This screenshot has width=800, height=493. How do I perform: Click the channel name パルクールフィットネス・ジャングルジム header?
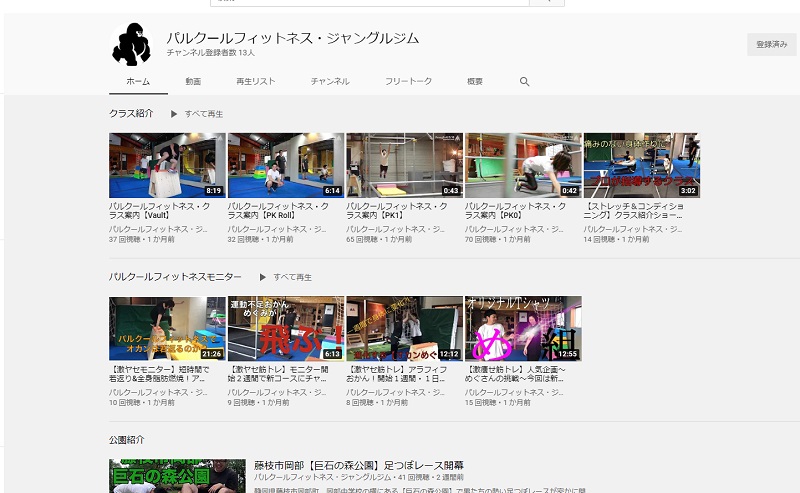(293, 38)
